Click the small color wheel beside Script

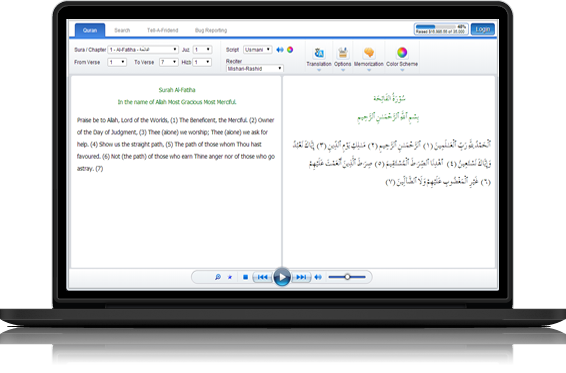click(x=290, y=50)
